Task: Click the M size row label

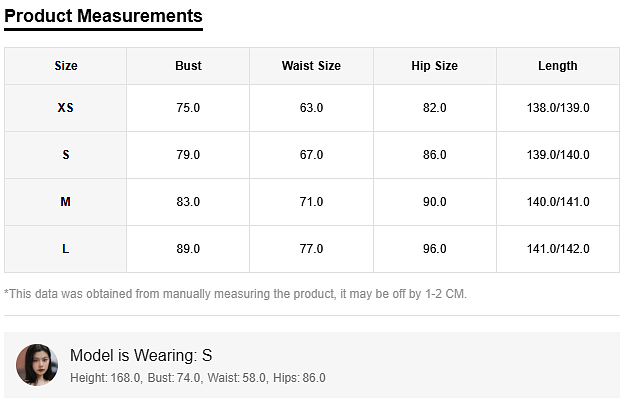Action: tap(66, 202)
